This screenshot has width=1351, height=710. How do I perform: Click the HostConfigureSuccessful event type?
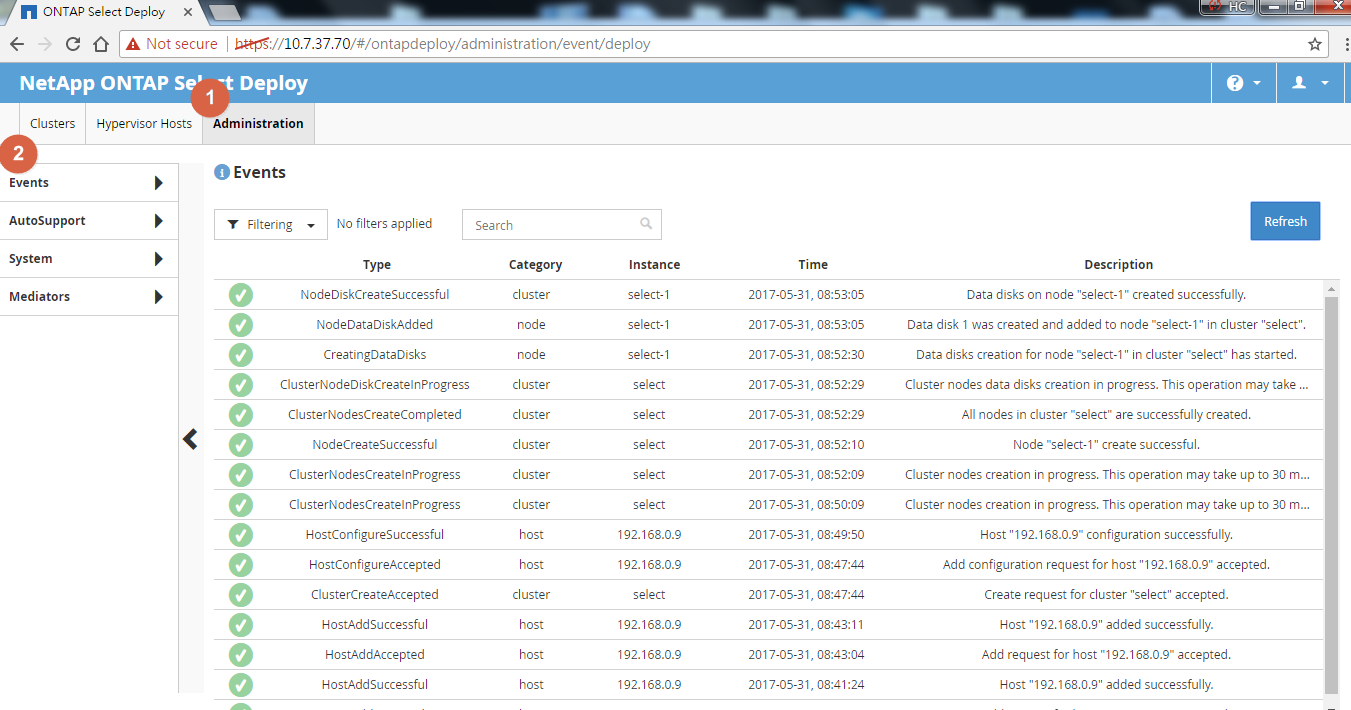[x=375, y=535]
